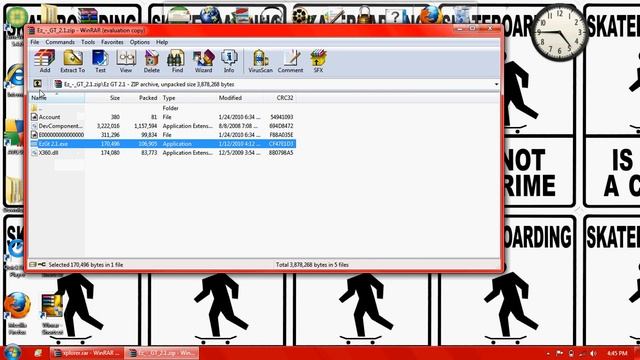Viewport: 640px width, 360px height.
Task: Open Mozilla Firefox desktop shortcut
Action: pos(17,313)
